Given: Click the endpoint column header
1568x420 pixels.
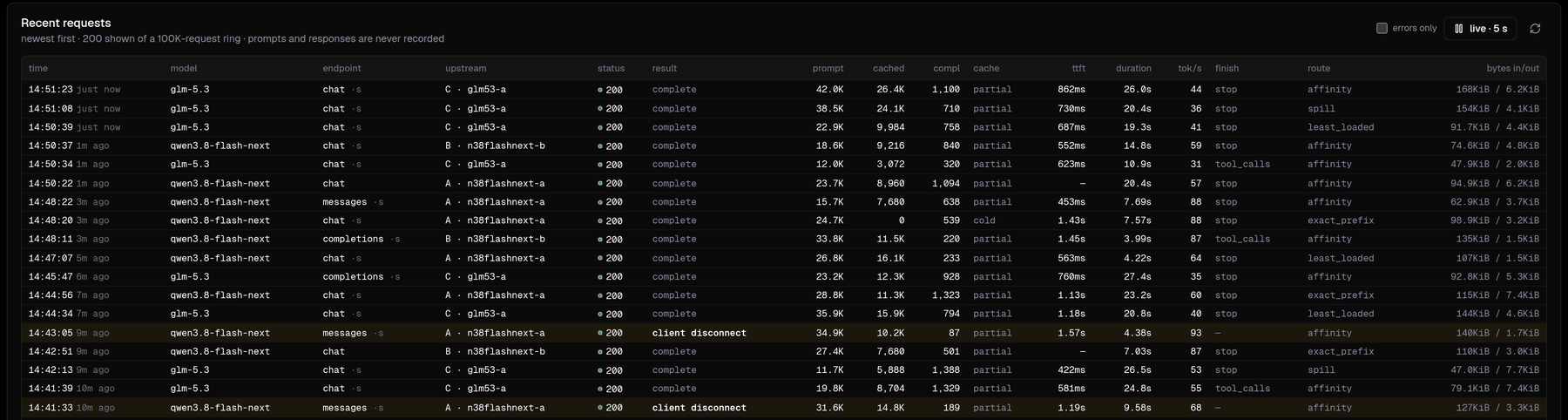Looking at the screenshot, I should coord(341,68).
